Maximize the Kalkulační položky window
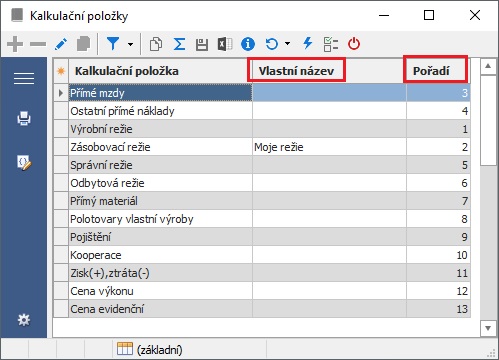This screenshot has height=360, width=499. pyautogui.click(x=429, y=15)
